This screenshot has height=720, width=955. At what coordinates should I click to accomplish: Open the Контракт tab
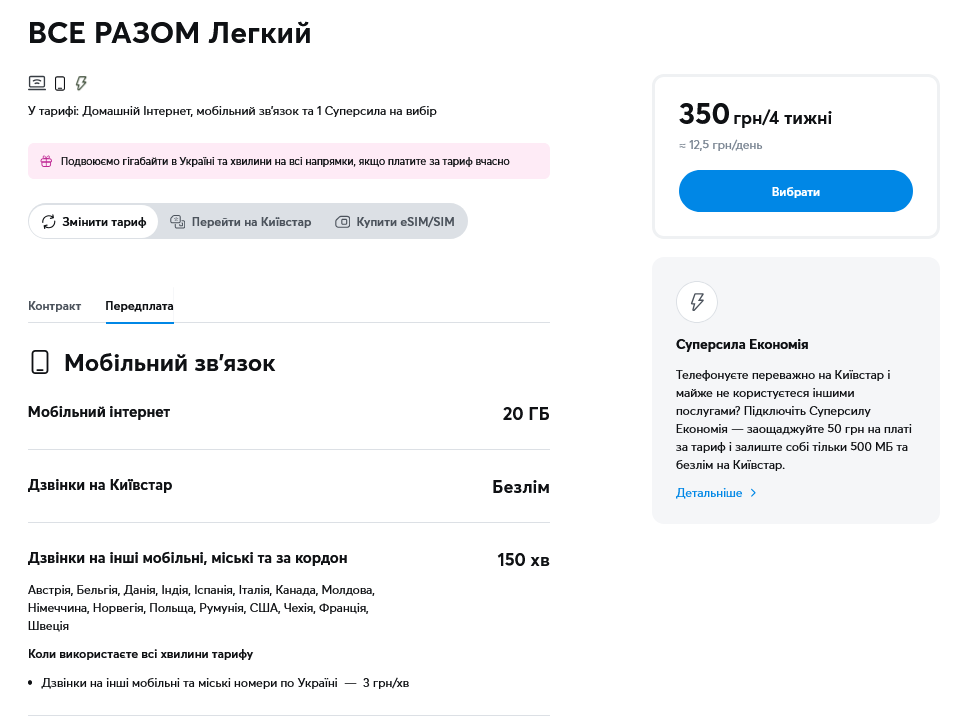pos(54,306)
